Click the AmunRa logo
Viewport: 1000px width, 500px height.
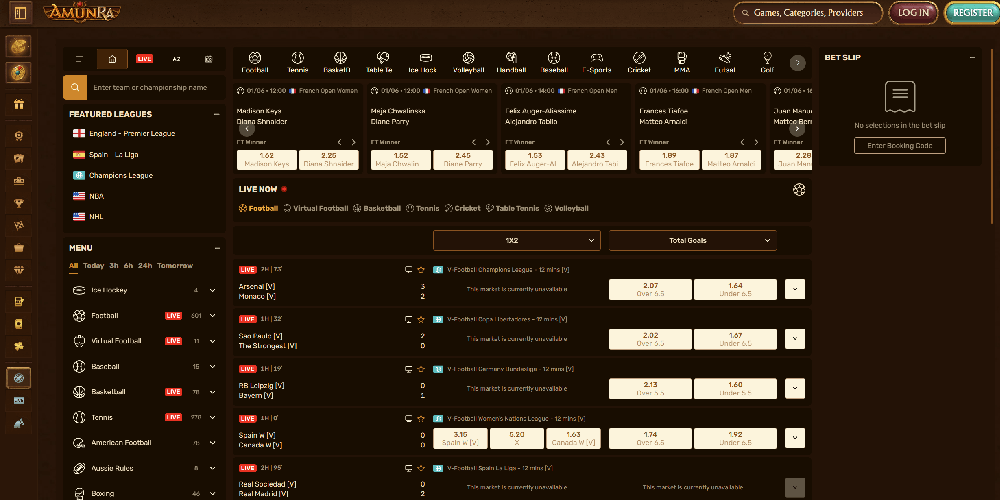point(82,12)
